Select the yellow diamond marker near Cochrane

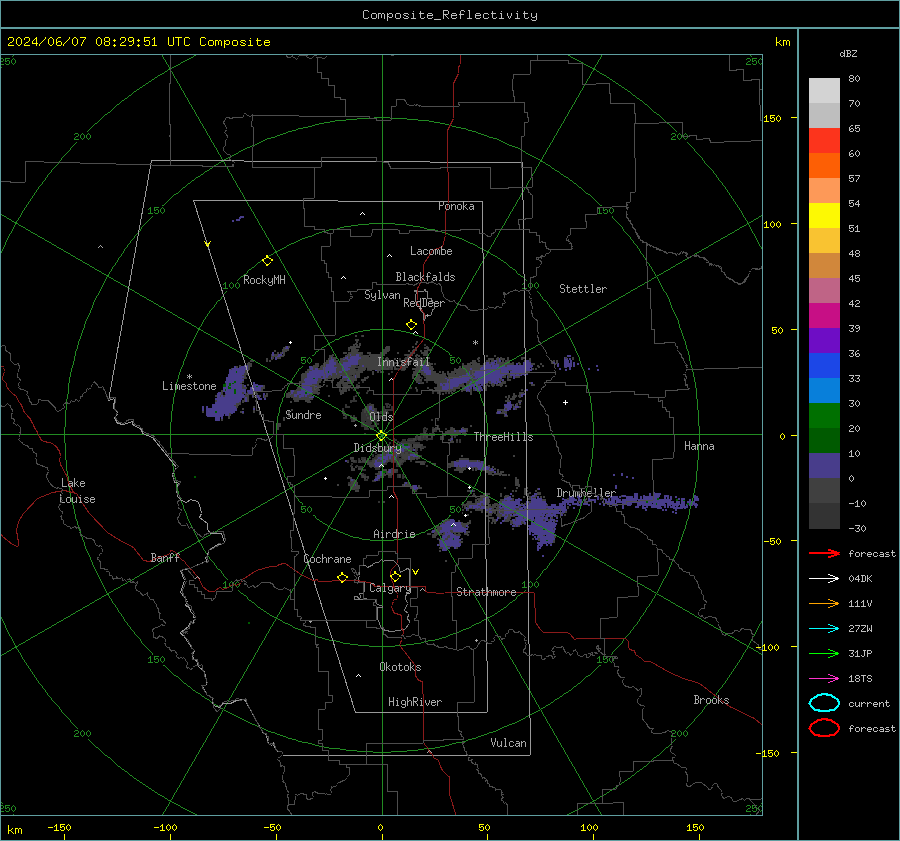(x=342, y=577)
